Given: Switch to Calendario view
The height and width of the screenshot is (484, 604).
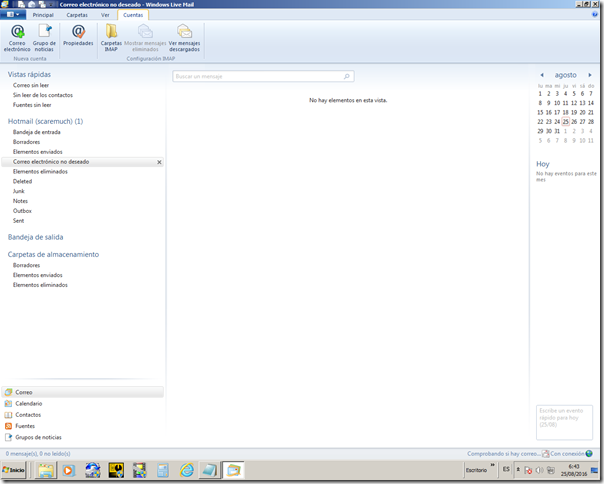Looking at the screenshot, I should coord(23,403).
